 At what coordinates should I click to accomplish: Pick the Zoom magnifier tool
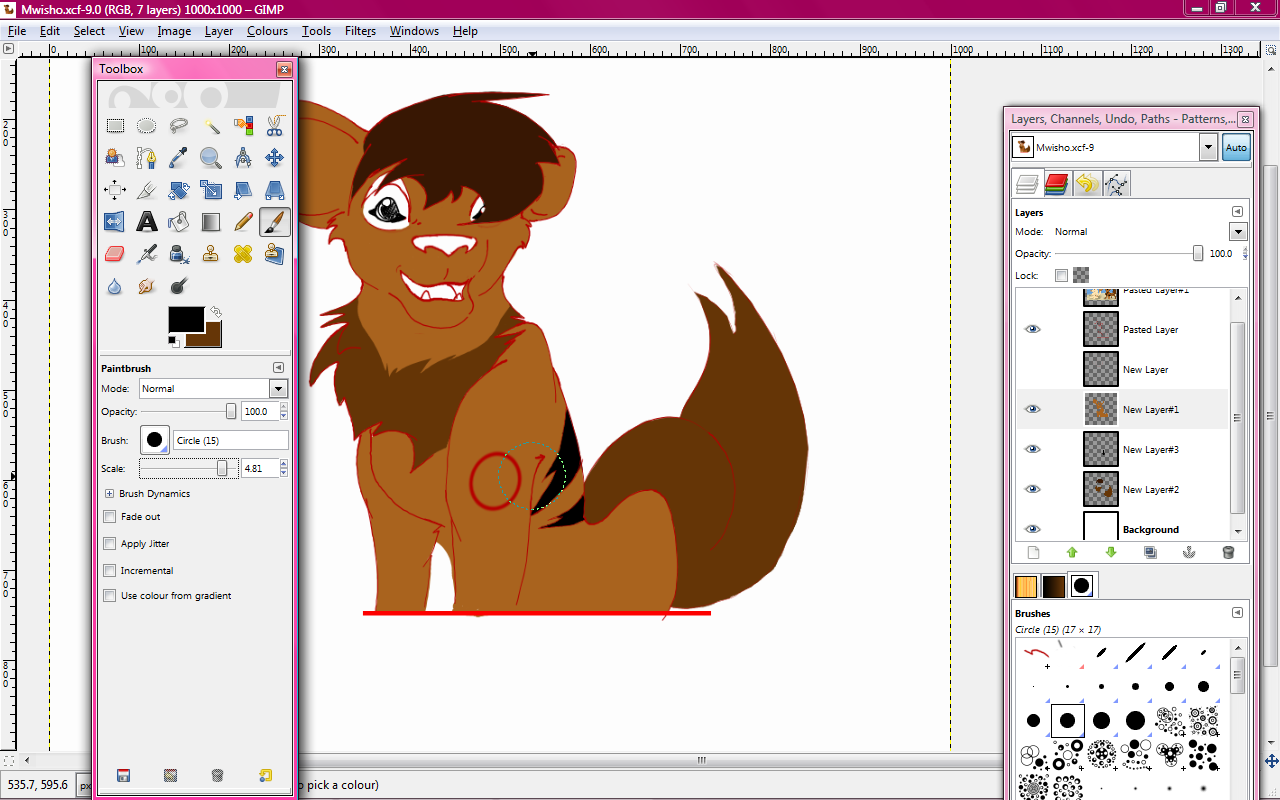[x=211, y=158]
